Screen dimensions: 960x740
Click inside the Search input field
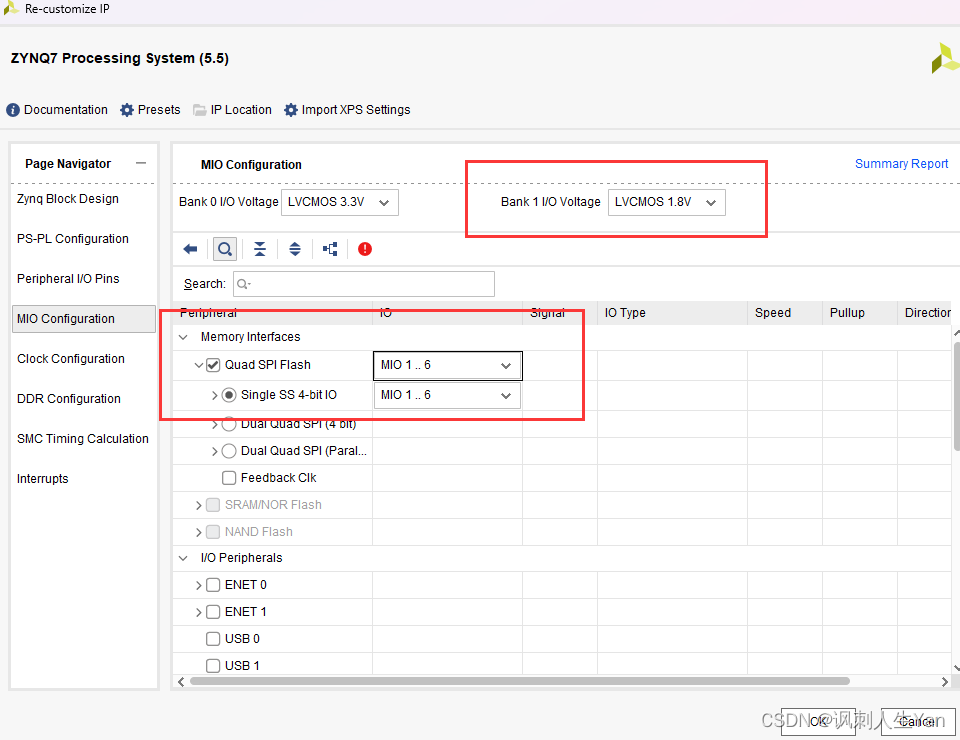click(364, 284)
